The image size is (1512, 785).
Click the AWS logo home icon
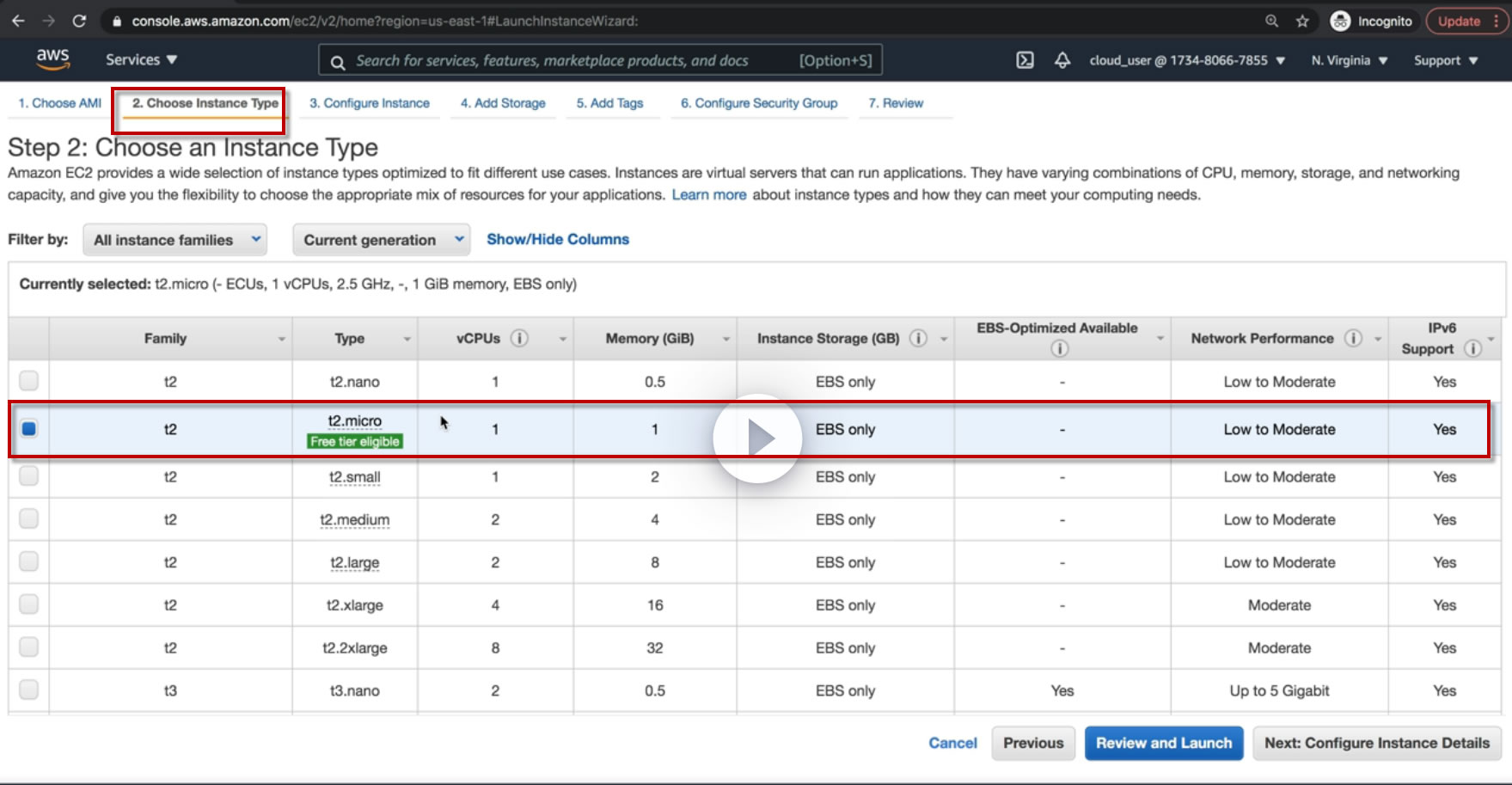coord(52,58)
